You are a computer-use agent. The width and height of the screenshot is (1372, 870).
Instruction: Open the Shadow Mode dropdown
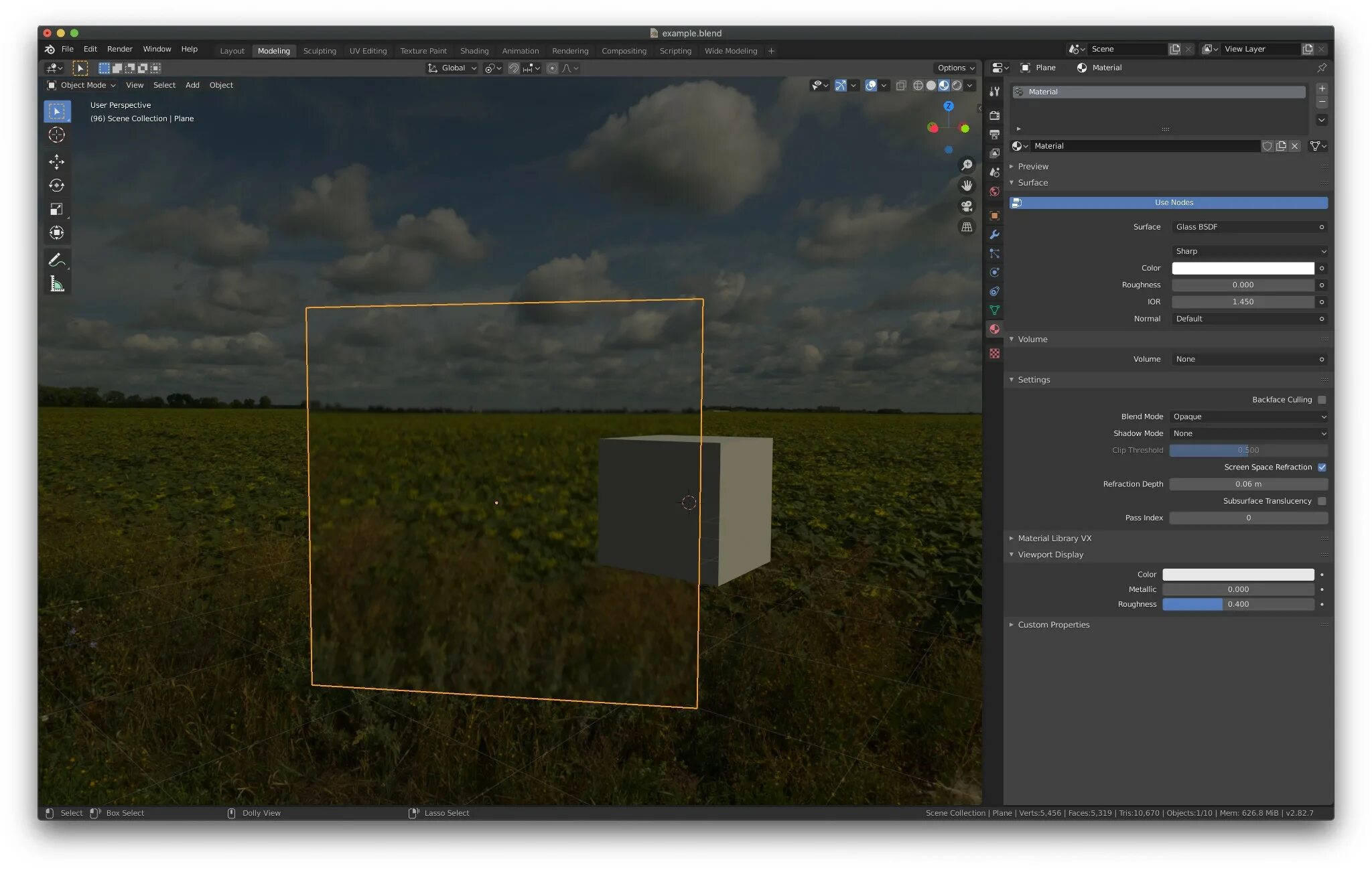[1249, 433]
